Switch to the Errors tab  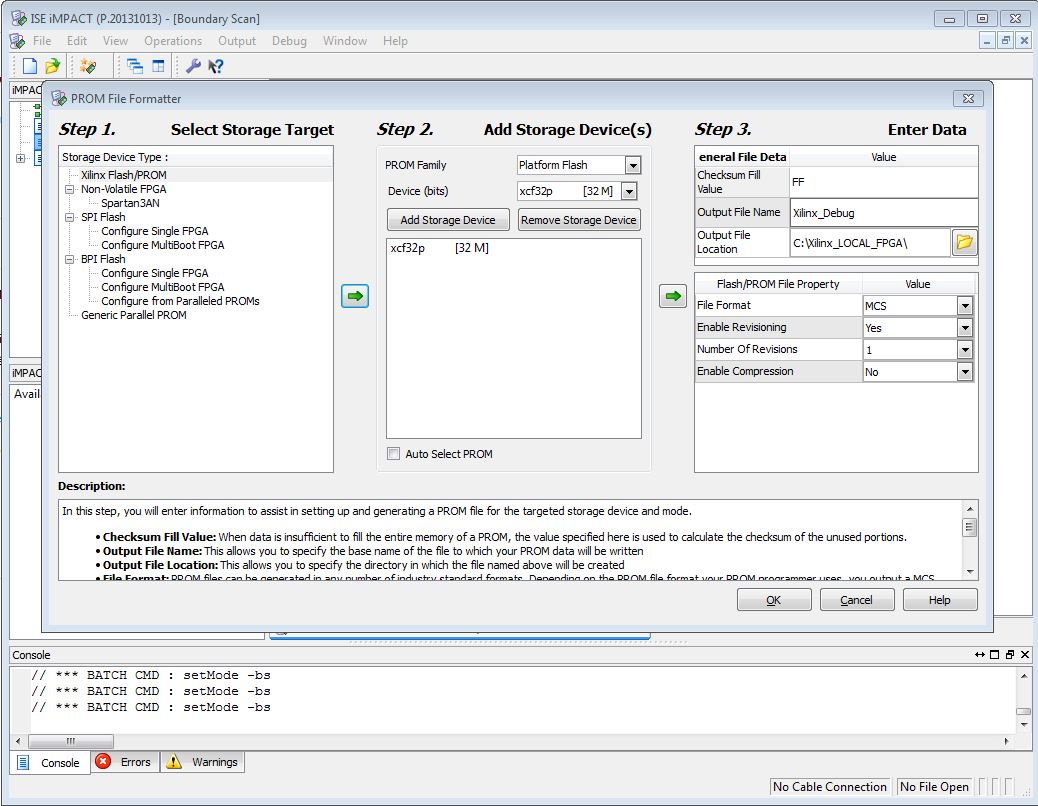124,762
